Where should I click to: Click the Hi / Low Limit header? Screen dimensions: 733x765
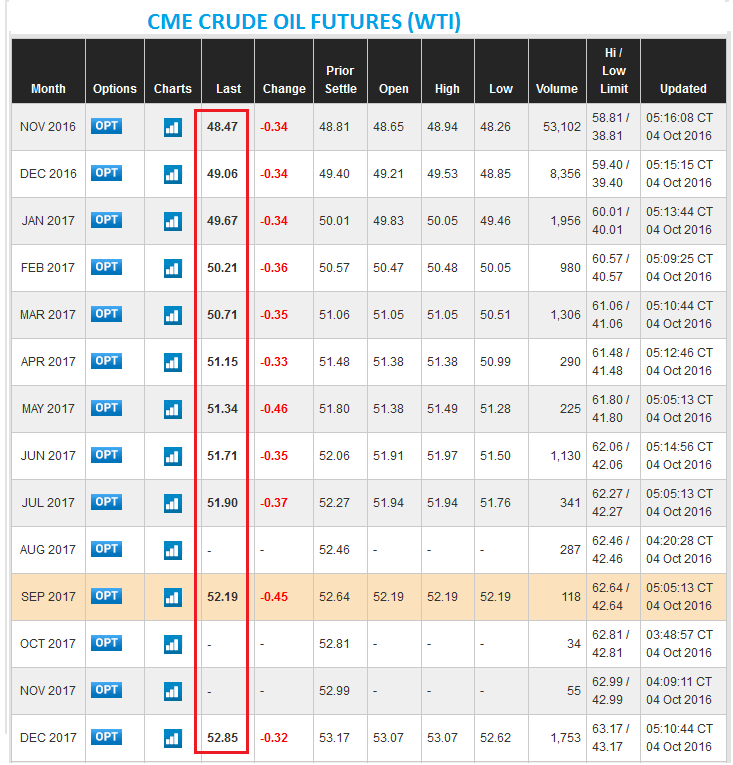point(614,71)
